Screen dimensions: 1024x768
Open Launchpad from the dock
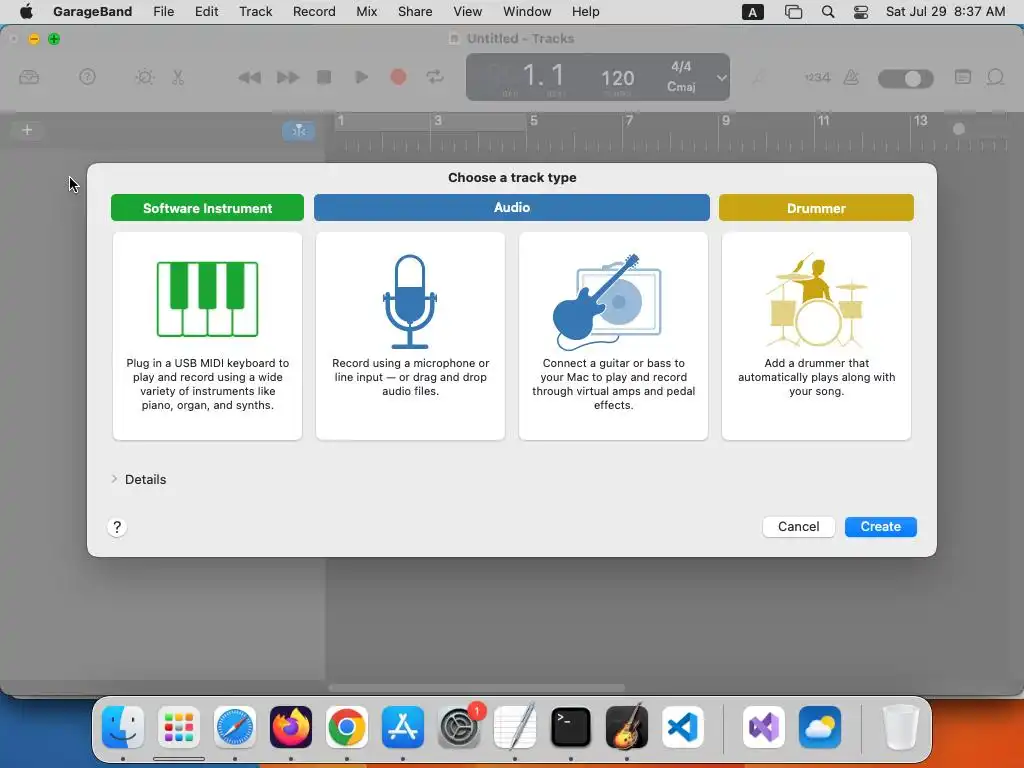[179, 728]
